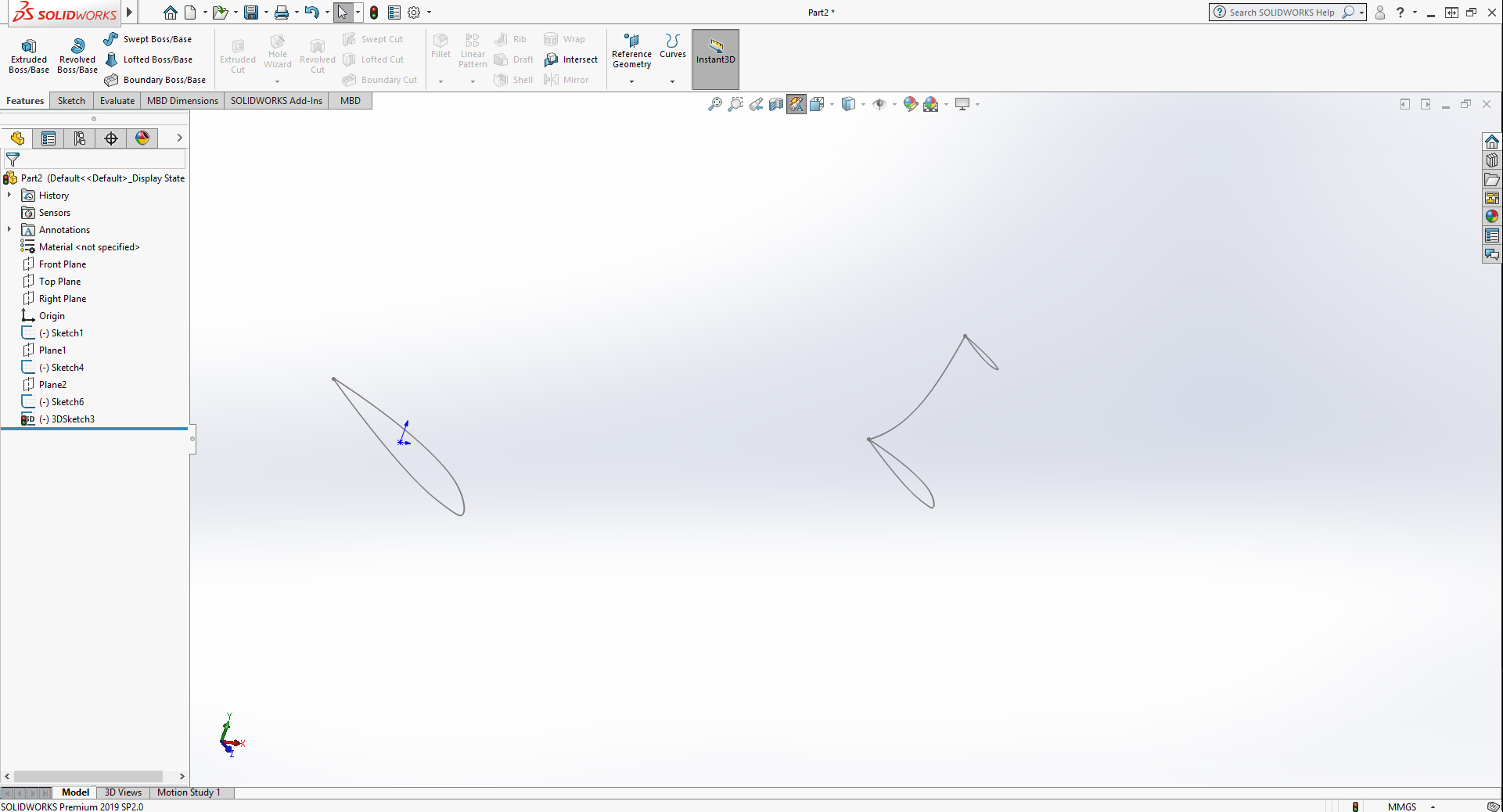The height and width of the screenshot is (812, 1503).
Task: Select 3DSketch3 in the feature tree
Action: pos(59,419)
